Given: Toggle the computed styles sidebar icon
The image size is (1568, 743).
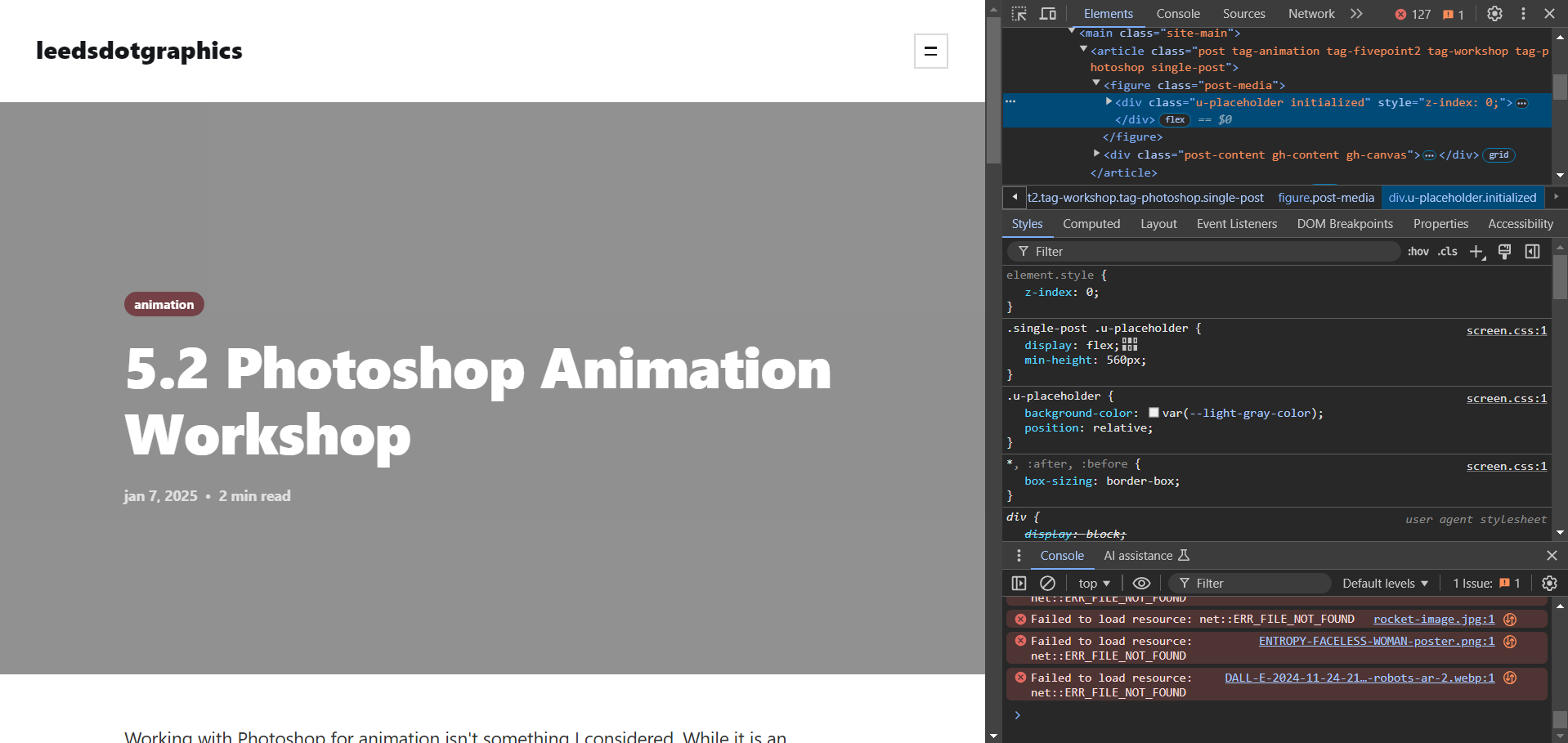Looking at the screenshot, I should [1533, 252].
